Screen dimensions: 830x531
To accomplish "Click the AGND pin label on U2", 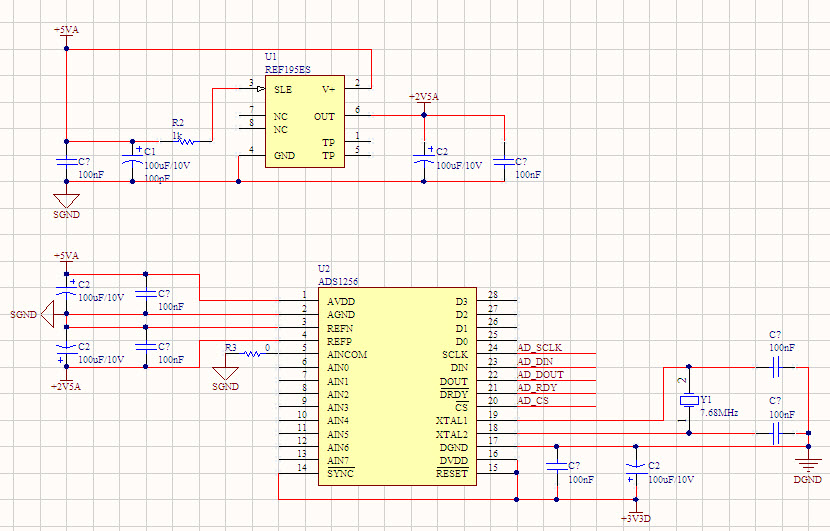I will (341, 315).
